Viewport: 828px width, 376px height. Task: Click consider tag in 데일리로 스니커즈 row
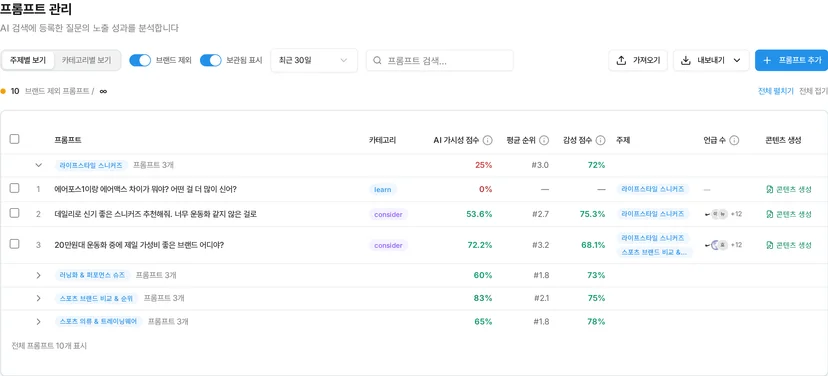click(389, 214)
